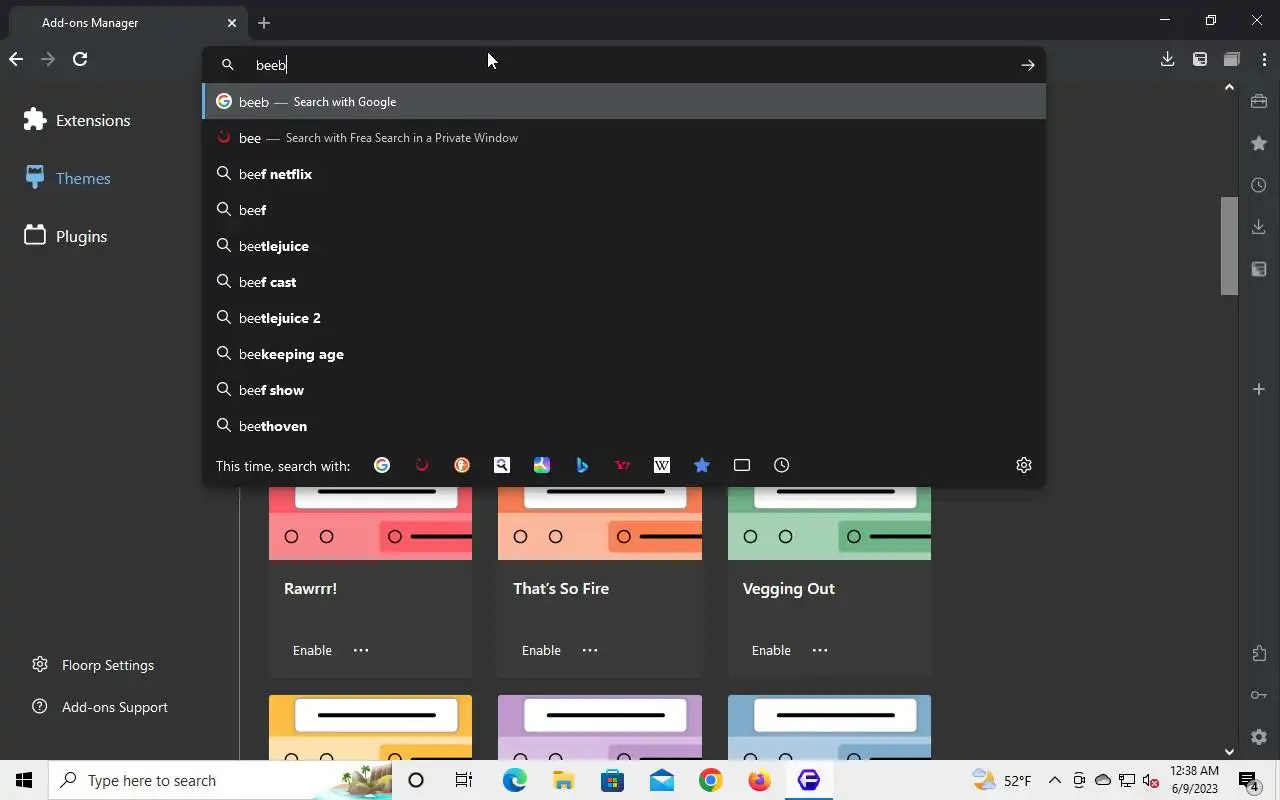Search this time with Bing icon
The height and width of the screenshot is (800, 1280).
coord(582,465)
